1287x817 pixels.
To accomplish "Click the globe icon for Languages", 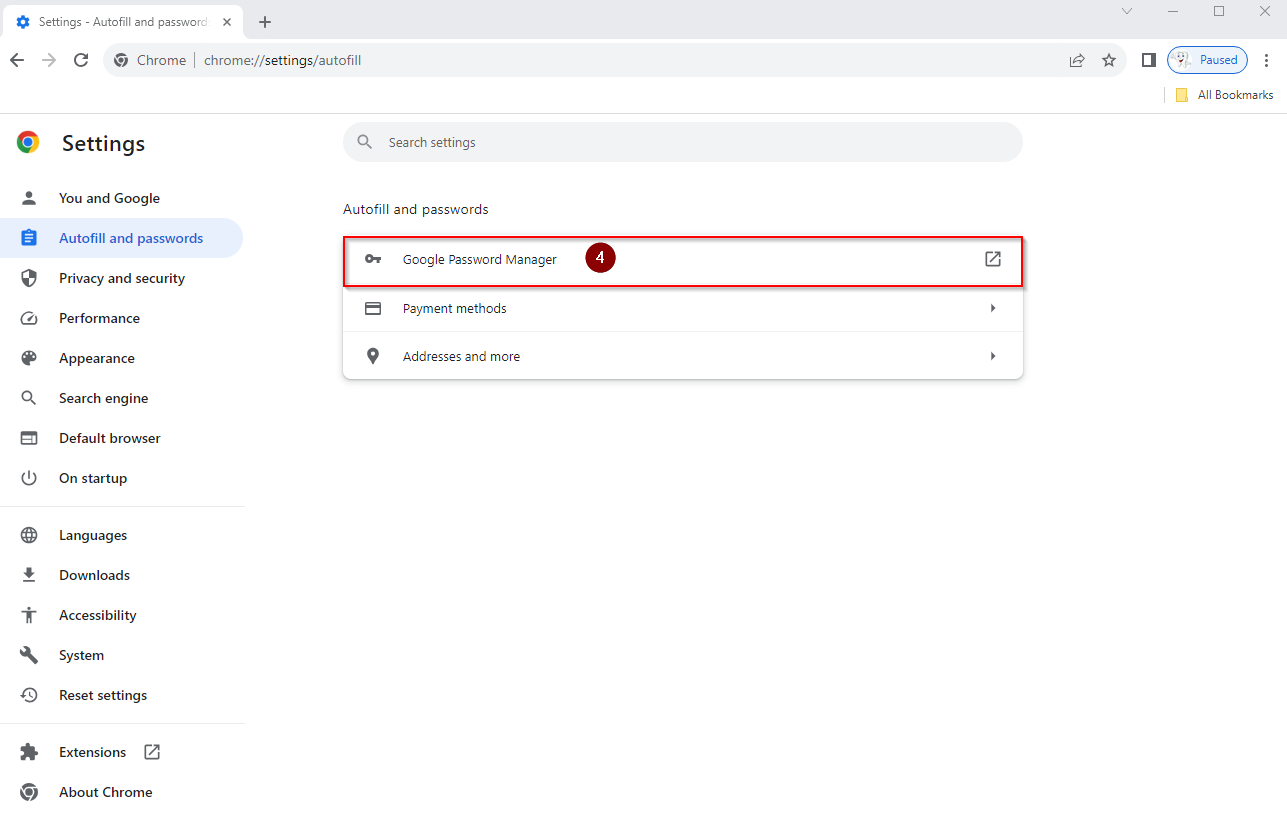I will click(x=29, y=535).
